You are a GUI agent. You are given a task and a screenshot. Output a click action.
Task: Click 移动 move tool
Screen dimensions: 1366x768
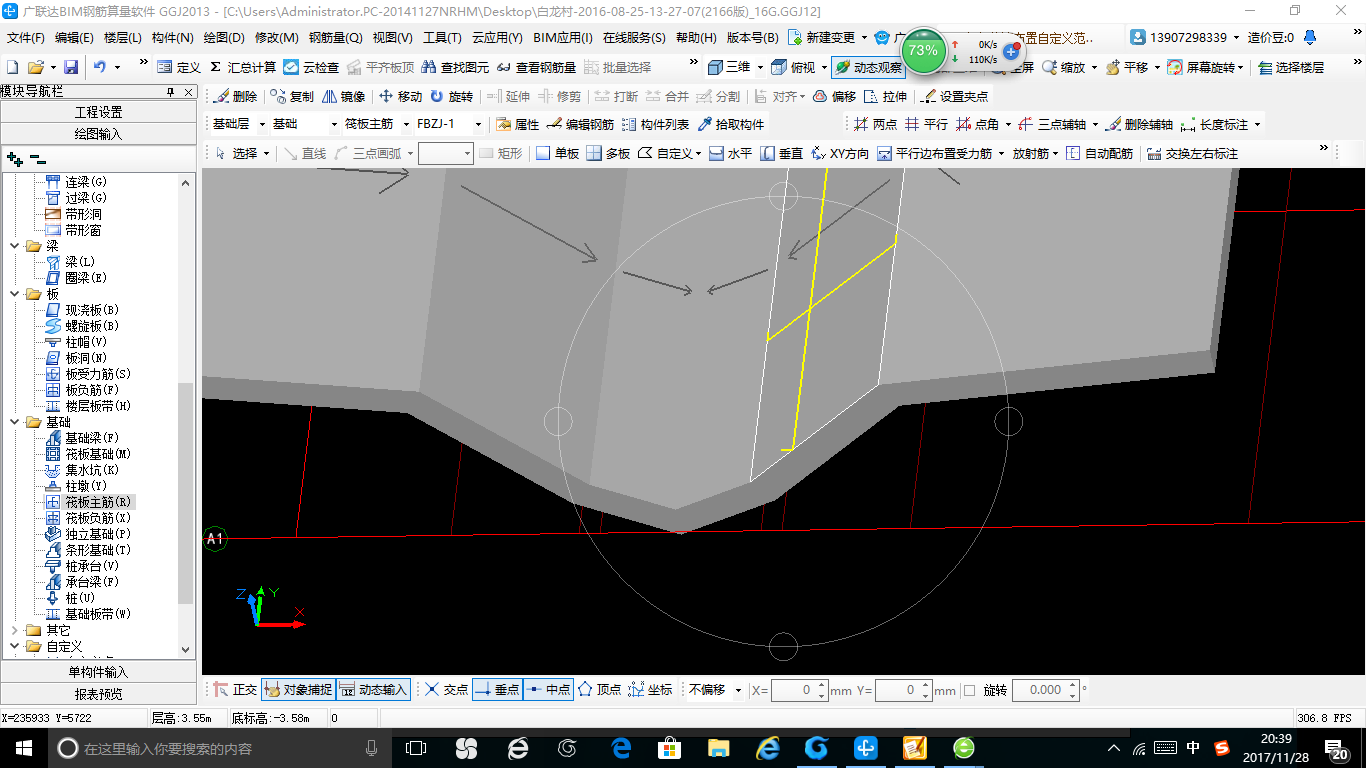tap(400, 97)
